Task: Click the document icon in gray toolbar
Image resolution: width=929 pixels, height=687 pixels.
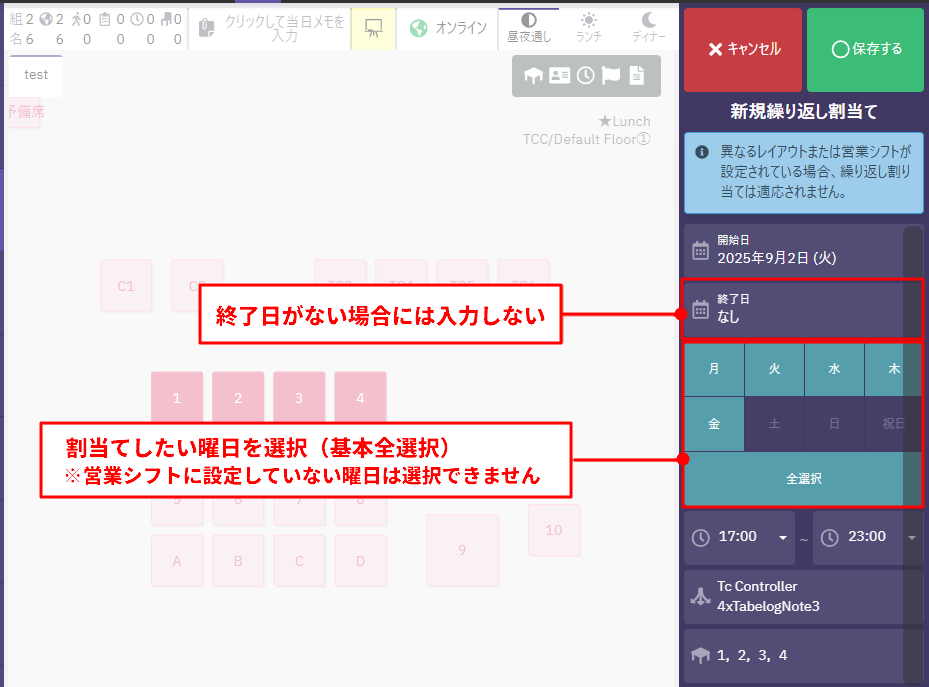Action: click(x=637, y=75)
